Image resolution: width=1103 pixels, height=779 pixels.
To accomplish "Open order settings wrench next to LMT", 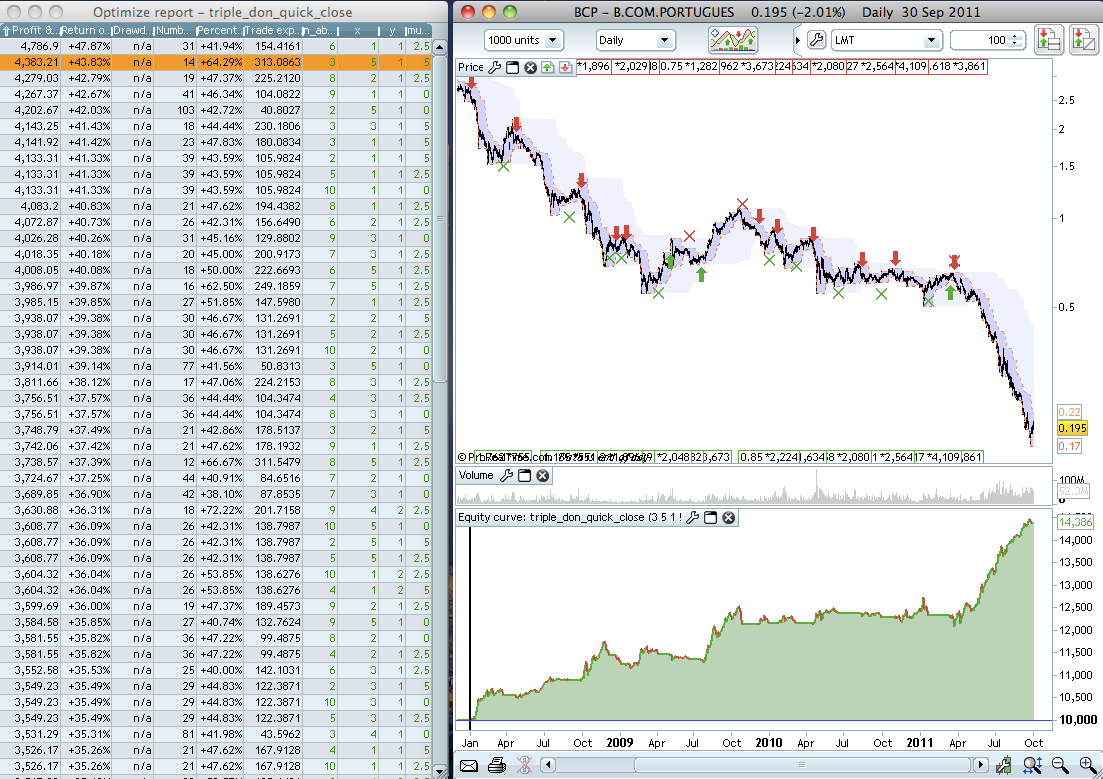I will tap(816, 40).
